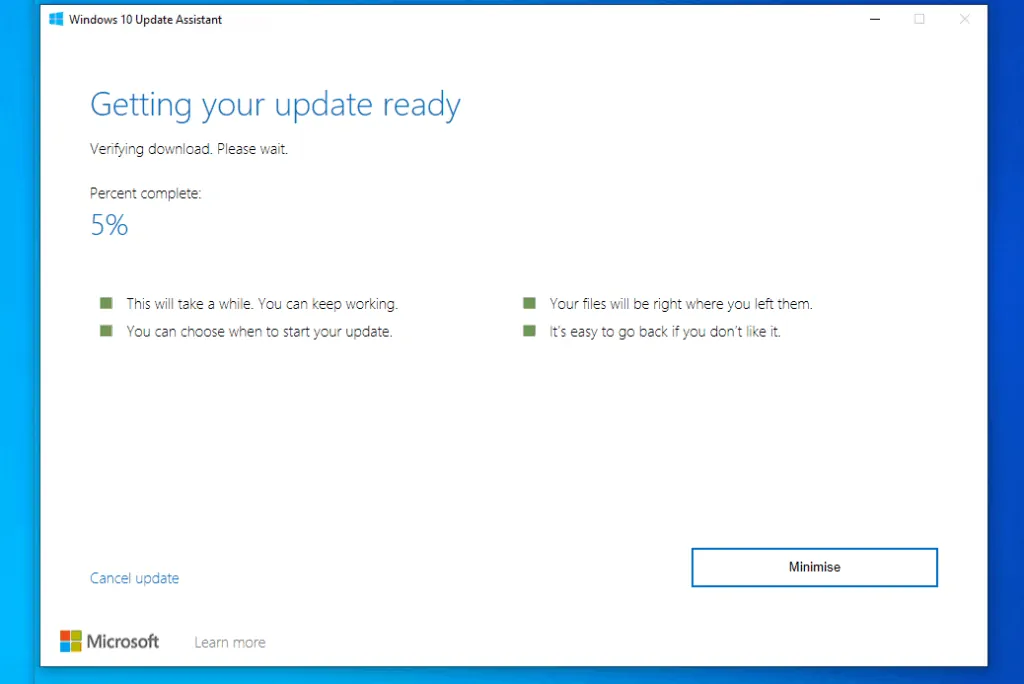Click green bullet beside "You can choose when"

tap(106, 331)
